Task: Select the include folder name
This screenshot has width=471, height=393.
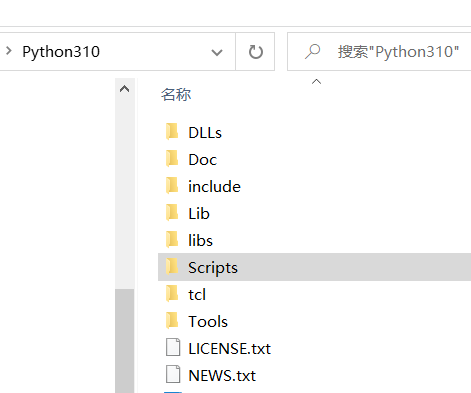Action: [214, 187]
